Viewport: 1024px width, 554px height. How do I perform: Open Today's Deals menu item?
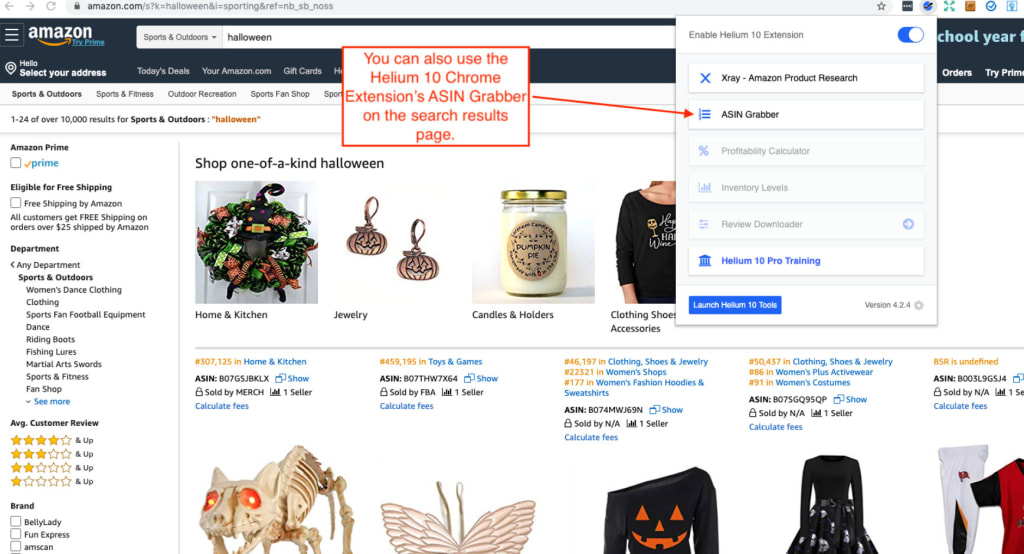pos(163,71)
